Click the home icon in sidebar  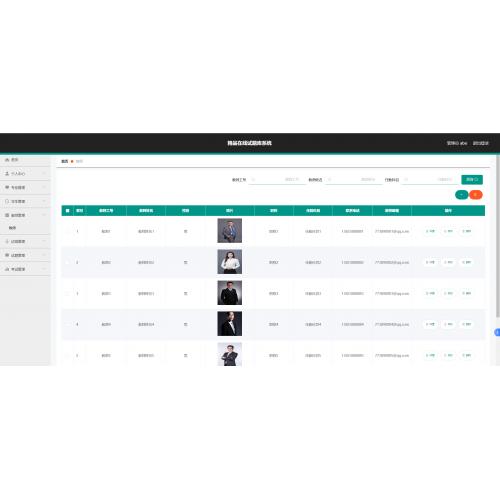[7, 160]
